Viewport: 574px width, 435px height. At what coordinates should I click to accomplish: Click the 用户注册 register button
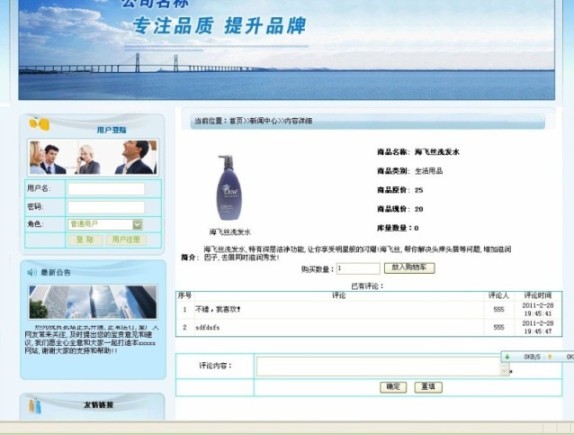[x=126, y=240]
